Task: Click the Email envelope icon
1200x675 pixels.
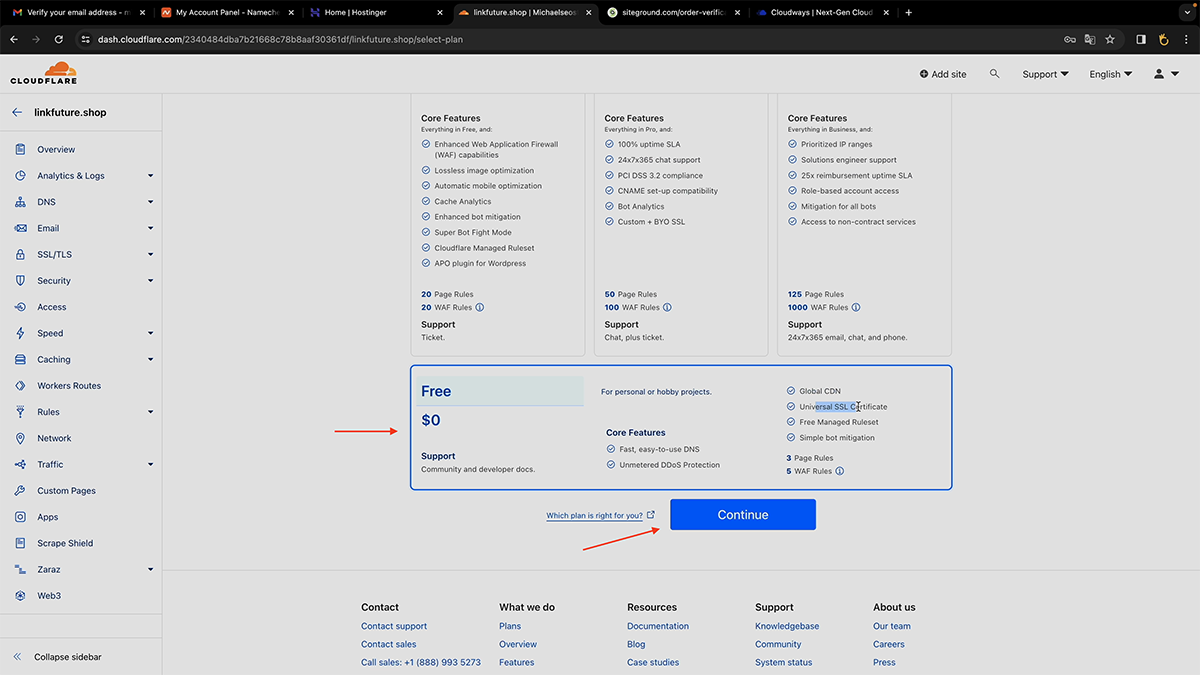Action: pos(20,228)
